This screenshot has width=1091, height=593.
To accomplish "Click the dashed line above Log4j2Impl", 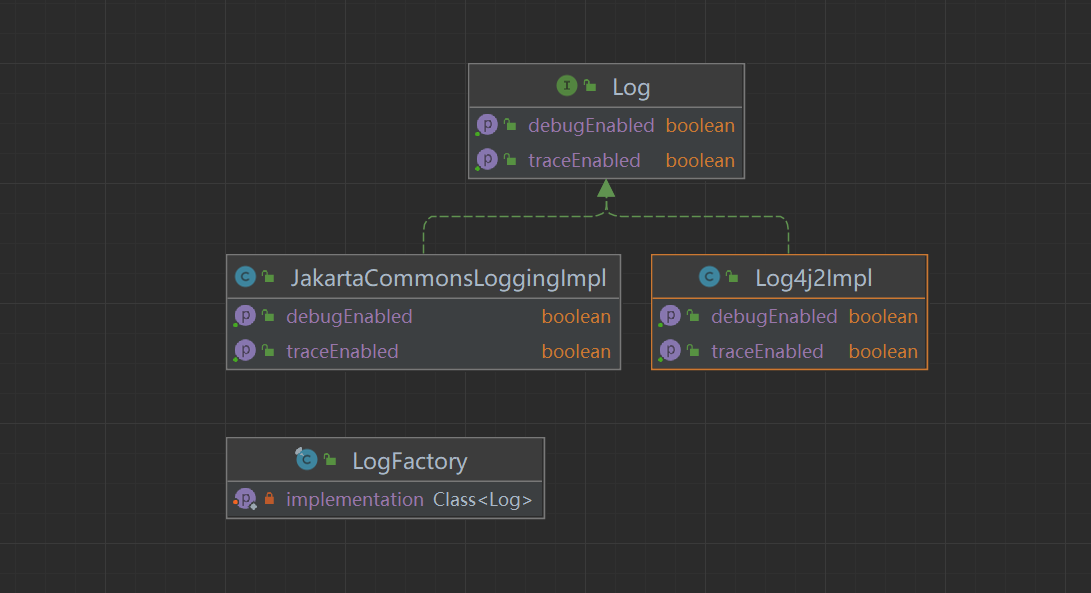I will pos(788,233).
